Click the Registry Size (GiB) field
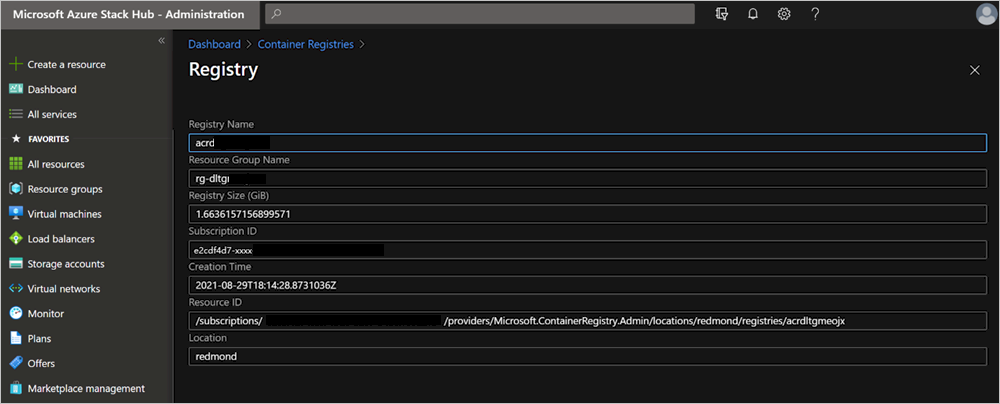1000x404 pixels. (587, 214)
